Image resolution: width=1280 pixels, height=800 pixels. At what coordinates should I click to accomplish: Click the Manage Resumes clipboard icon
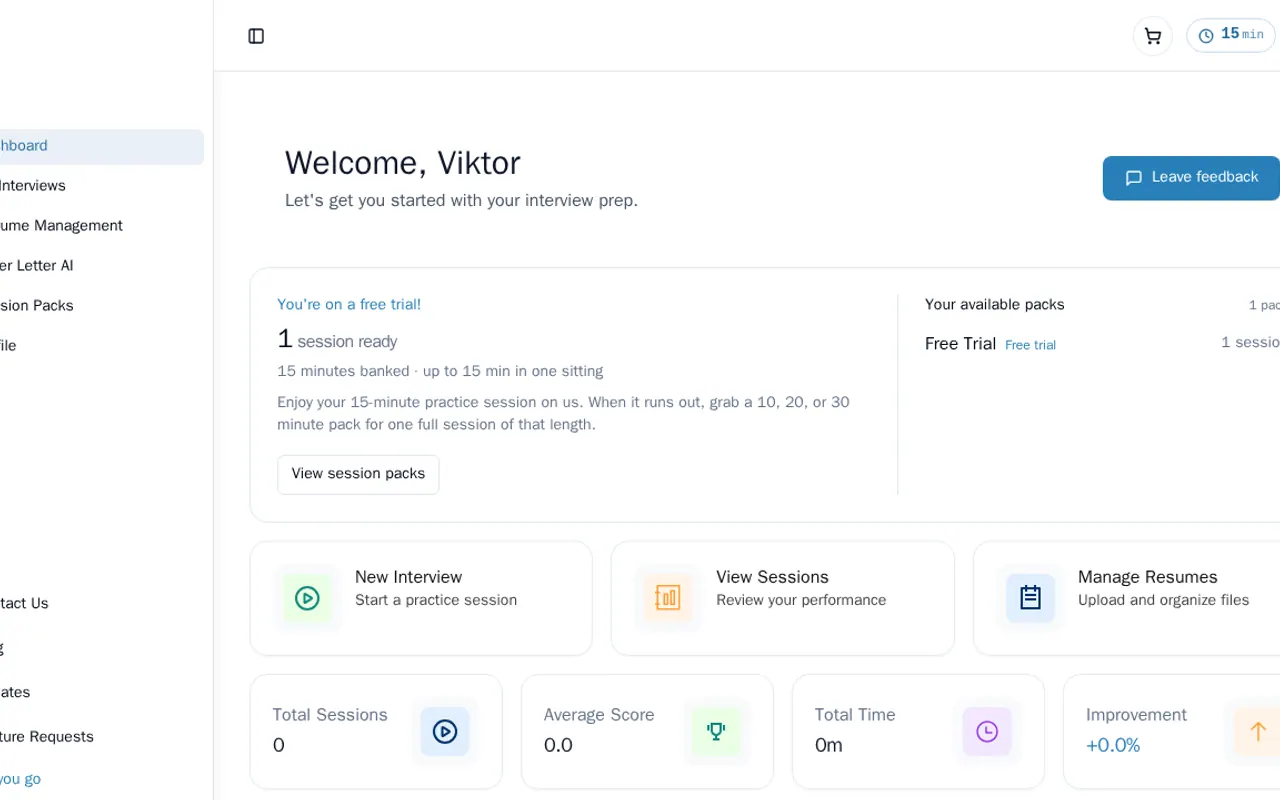(x=1030, y=598)
